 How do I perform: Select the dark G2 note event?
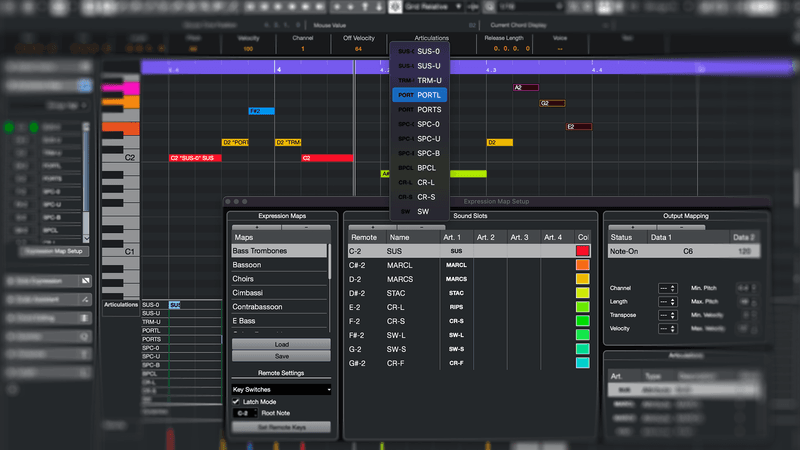[x=552, y=103]
